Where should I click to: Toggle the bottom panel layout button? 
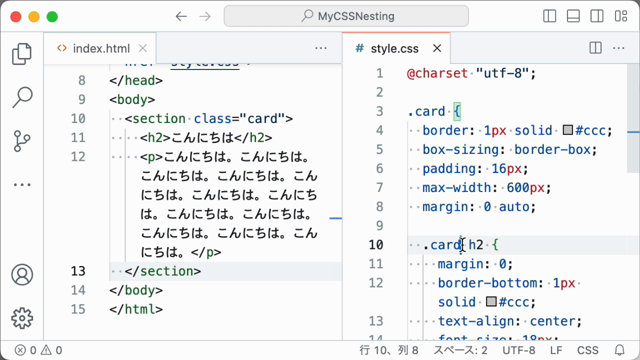click(573, 16)
